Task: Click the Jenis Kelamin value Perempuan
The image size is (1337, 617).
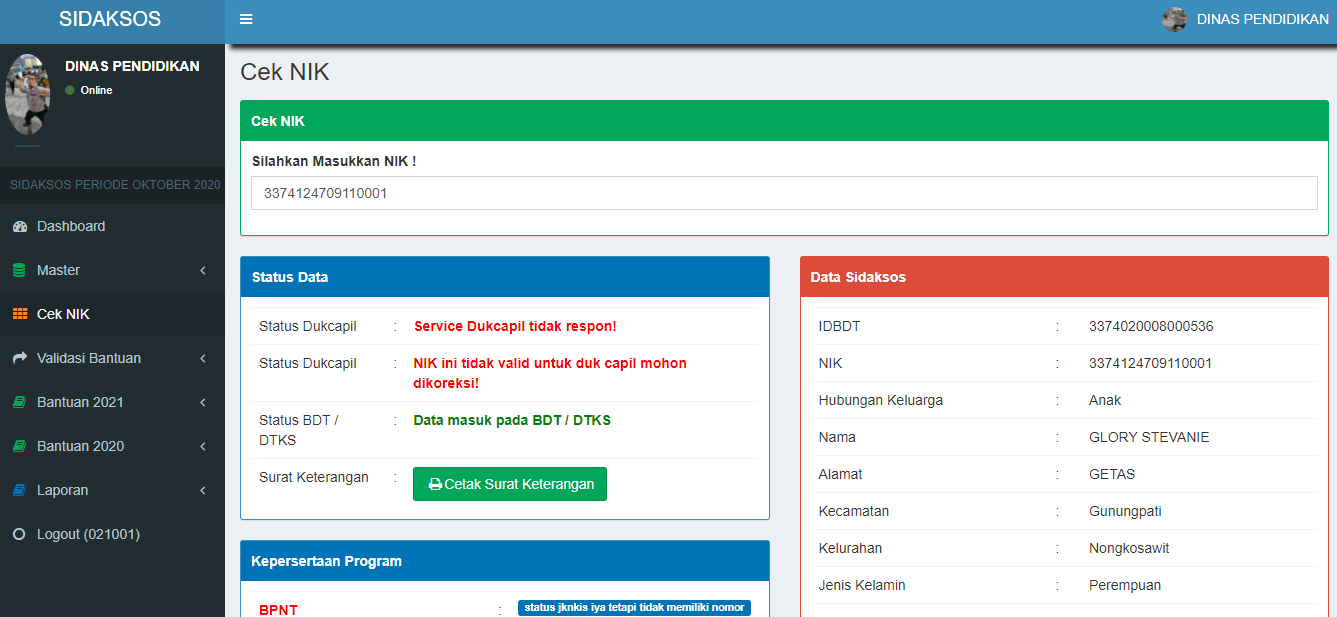Action: pyautogui.click(x=1125, y=585)
